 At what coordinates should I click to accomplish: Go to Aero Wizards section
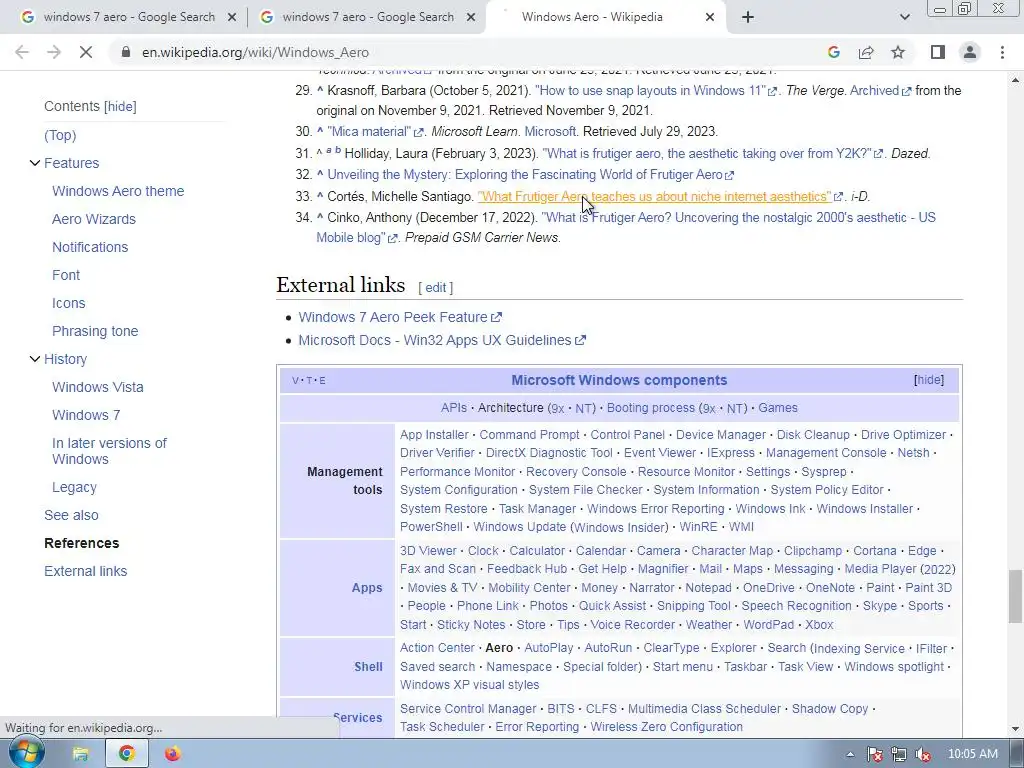coord(94,219)
